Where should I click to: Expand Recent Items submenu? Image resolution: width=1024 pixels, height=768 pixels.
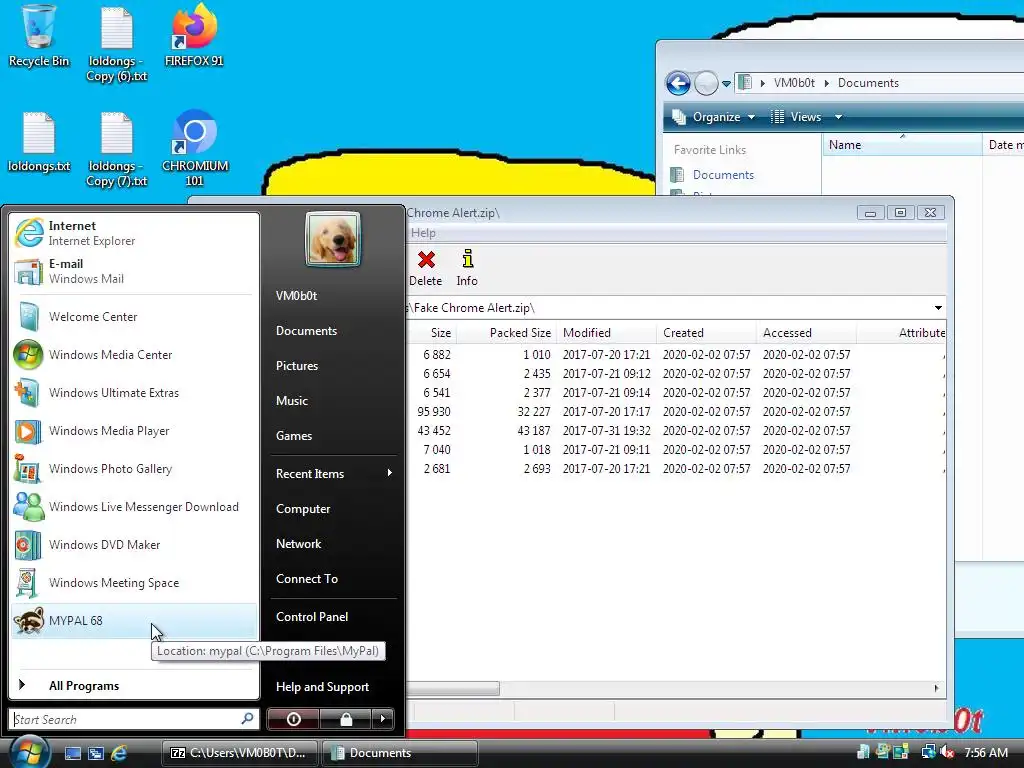pyautogui.click(x=334, y=473)
